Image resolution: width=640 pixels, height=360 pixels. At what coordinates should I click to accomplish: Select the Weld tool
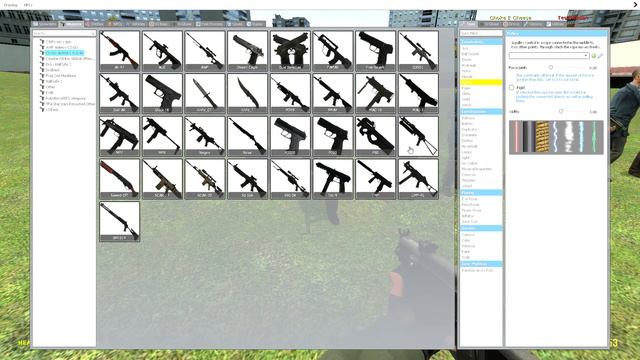(466, 99)
